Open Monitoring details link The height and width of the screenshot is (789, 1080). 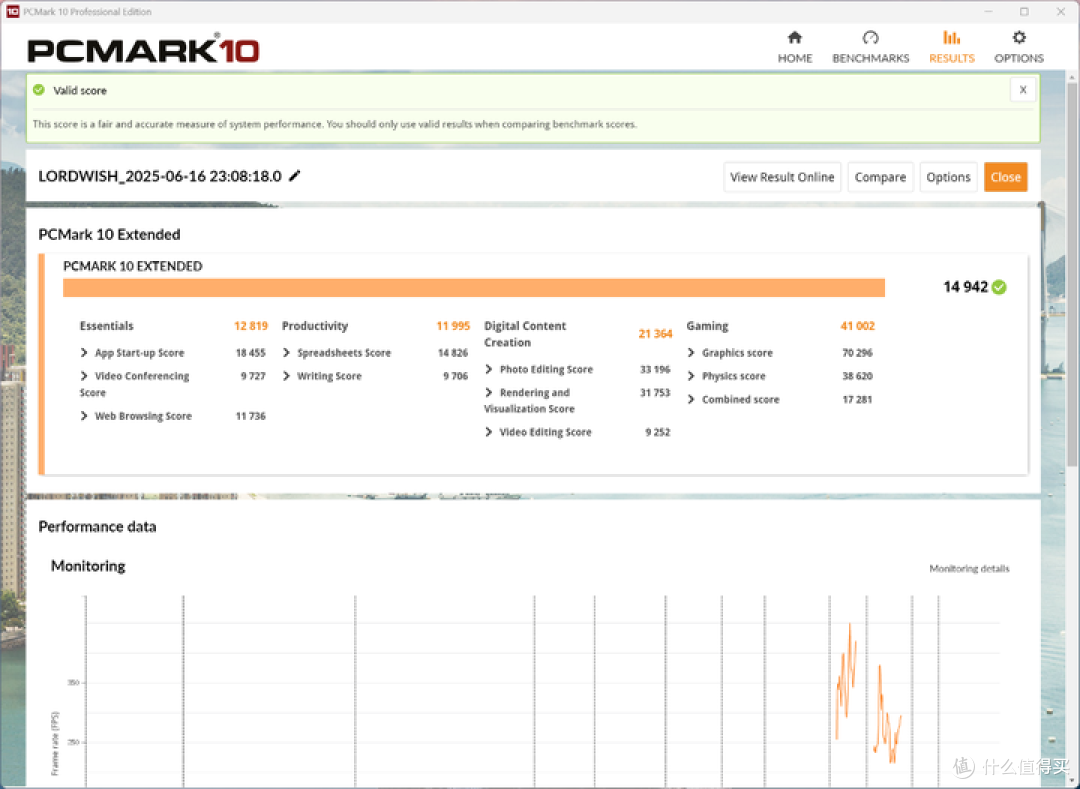[969, 569]
